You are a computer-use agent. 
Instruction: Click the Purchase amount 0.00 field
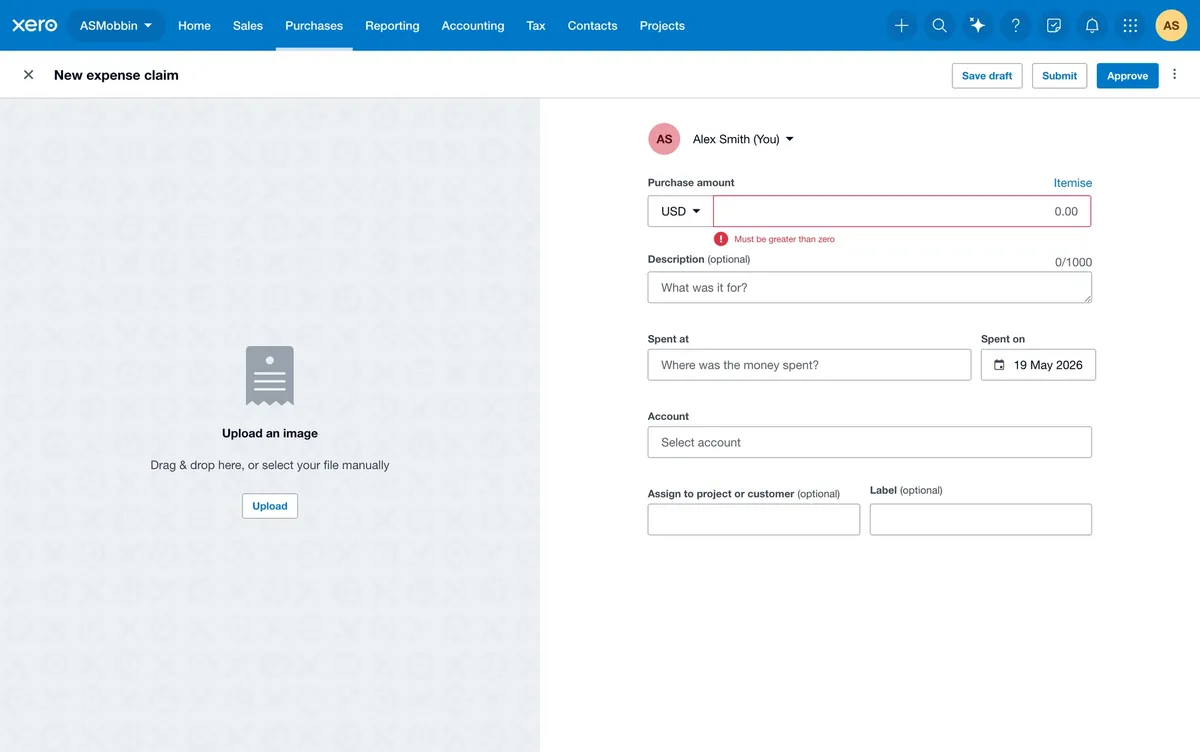[x=902, y=211]
